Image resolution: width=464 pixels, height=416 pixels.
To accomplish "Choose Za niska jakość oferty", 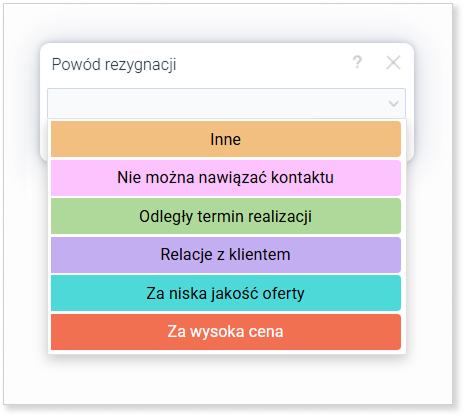I will pyautogui.click(x=226, y=293).
